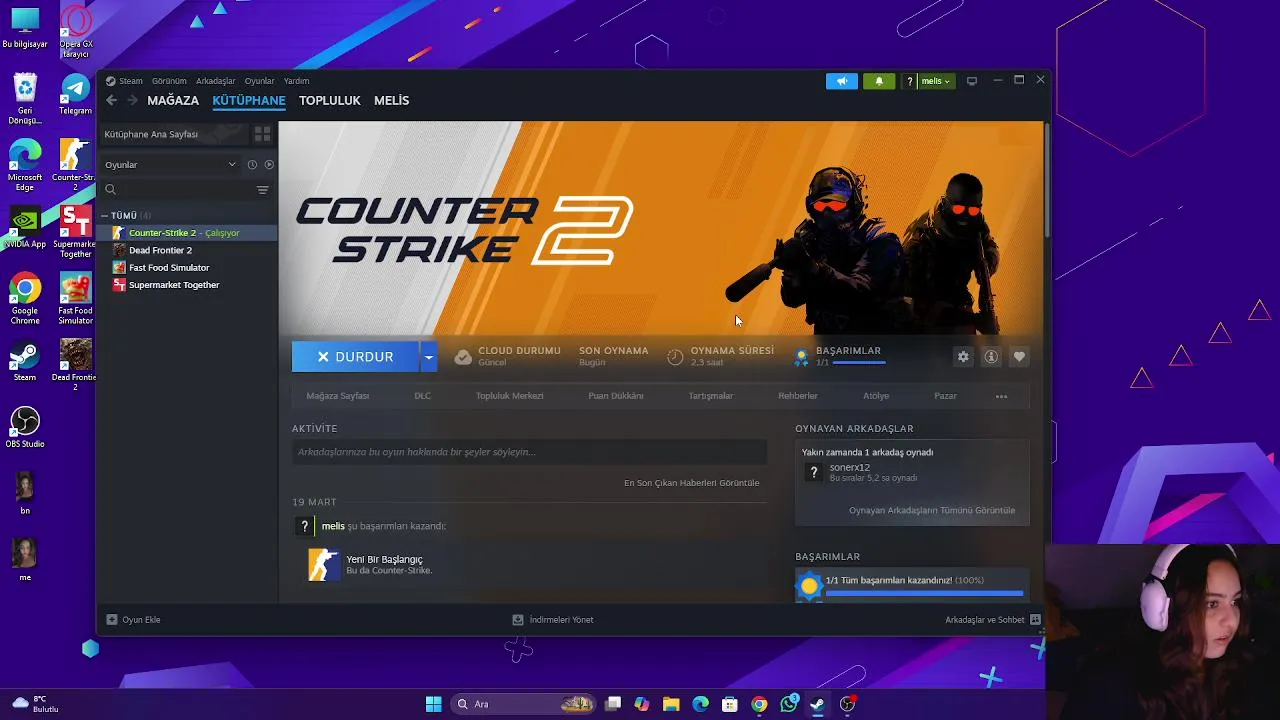The height and width of the screenshot is (720, 1280).
Task: Open the Rehberler link
Action: tap(797, 396)
